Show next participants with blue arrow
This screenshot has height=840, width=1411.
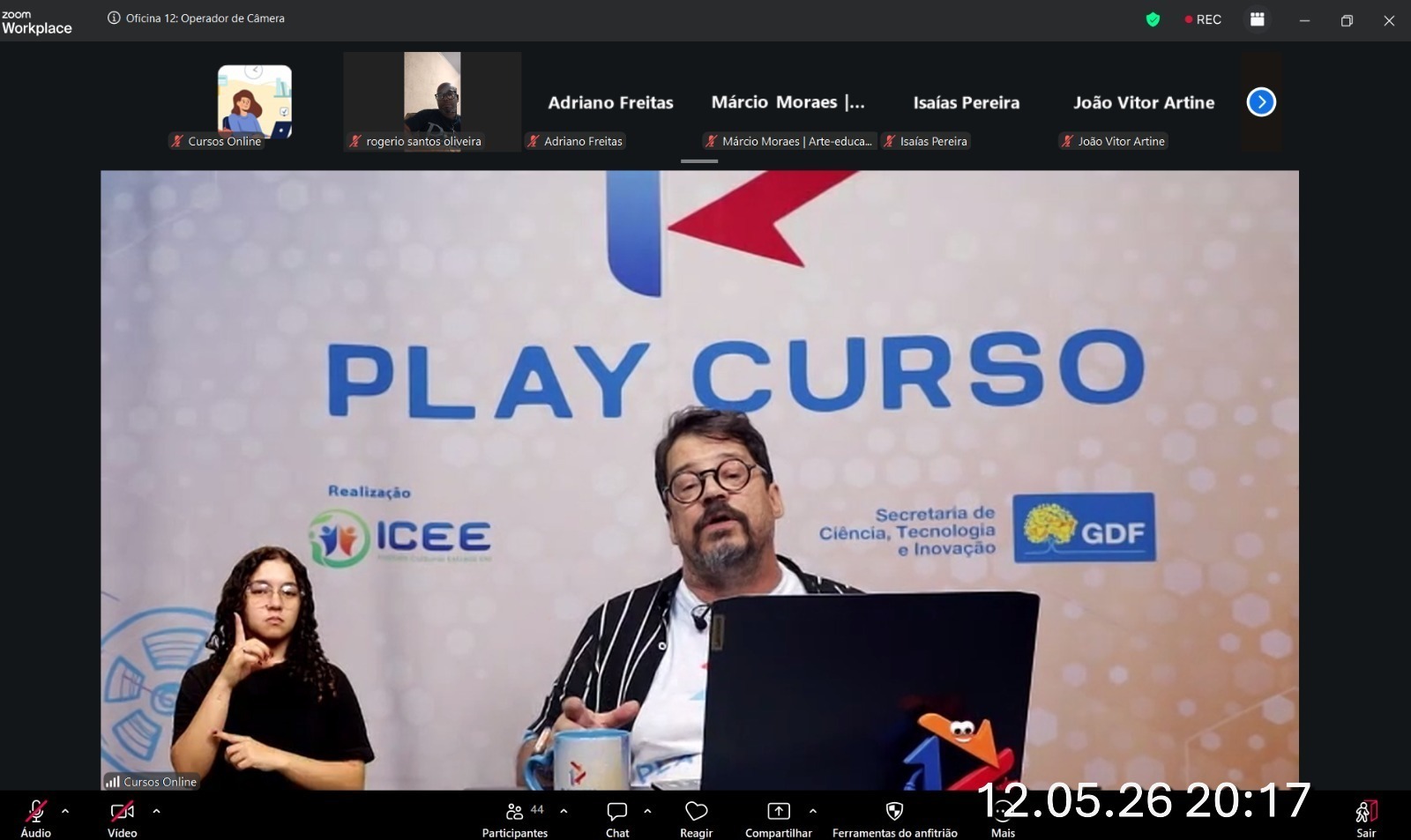click(x=1261, y=102)
